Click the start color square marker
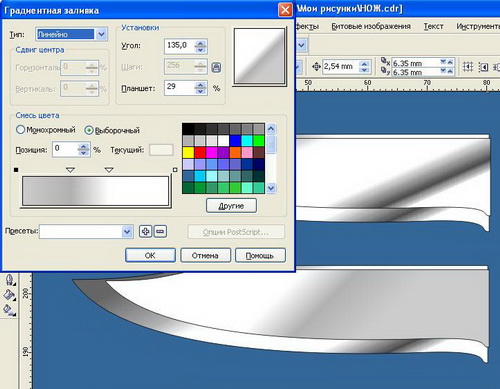 [x=16, y=170]
